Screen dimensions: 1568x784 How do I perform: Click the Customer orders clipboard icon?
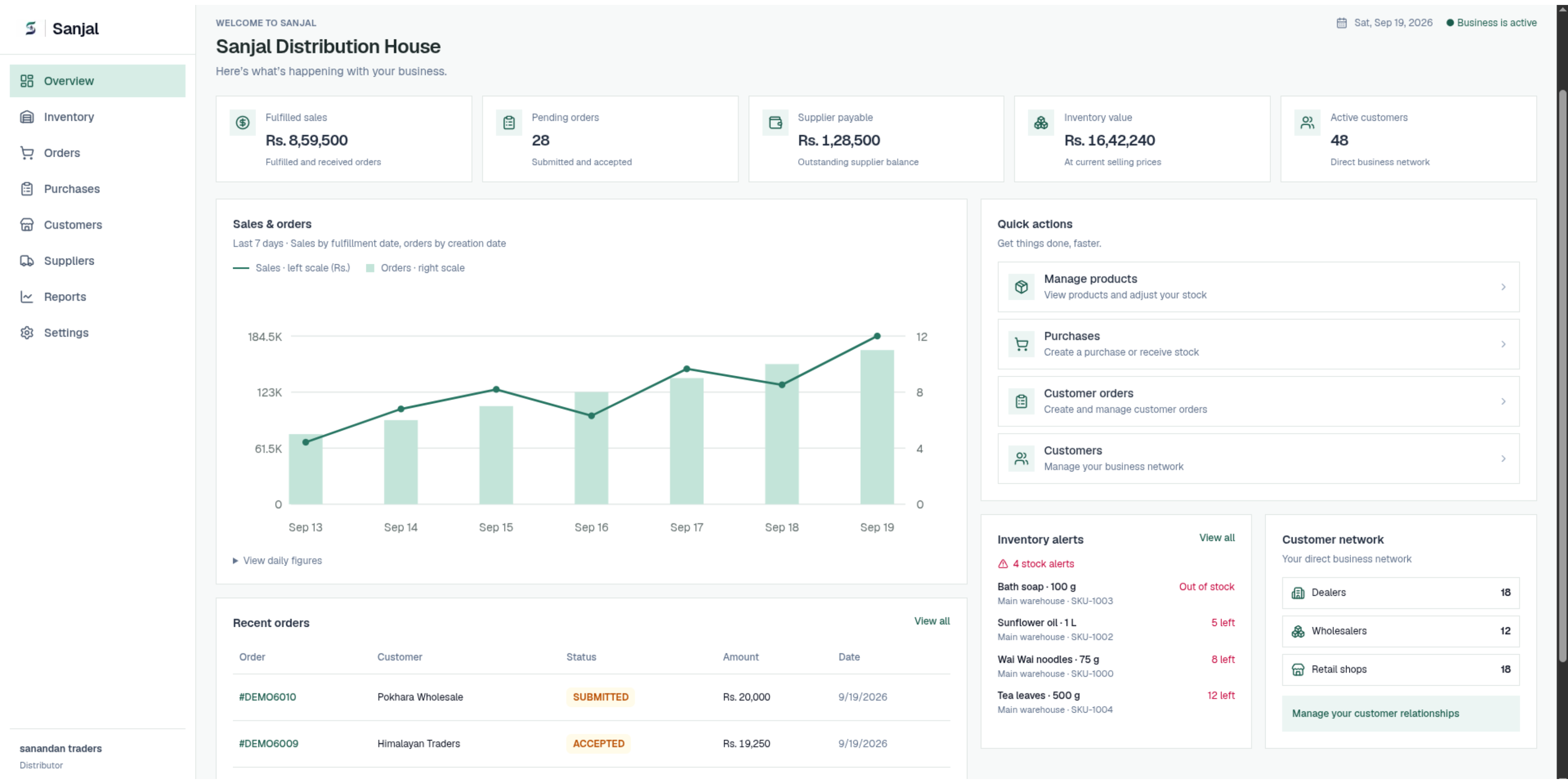pos(1021,401)
